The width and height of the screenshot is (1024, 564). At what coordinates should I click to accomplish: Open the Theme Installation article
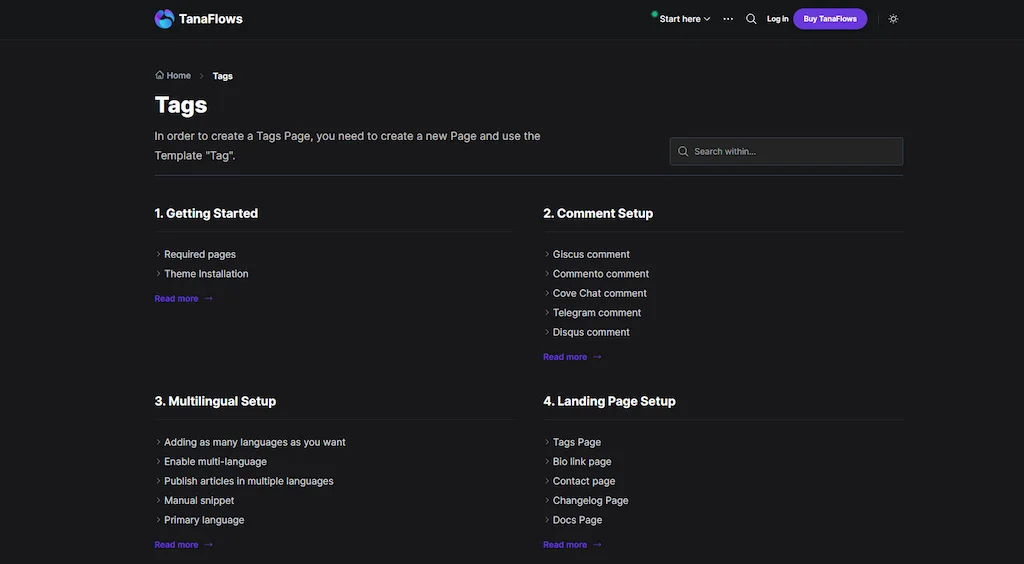[x=206, y=274]
